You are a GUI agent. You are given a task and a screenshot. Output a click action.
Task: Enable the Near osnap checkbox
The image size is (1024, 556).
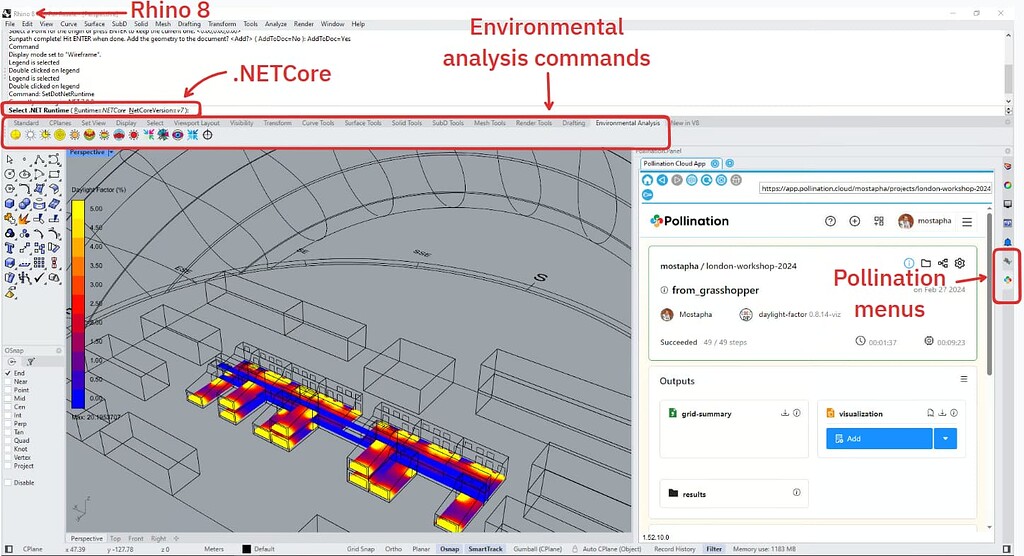(x=8, y=382)
